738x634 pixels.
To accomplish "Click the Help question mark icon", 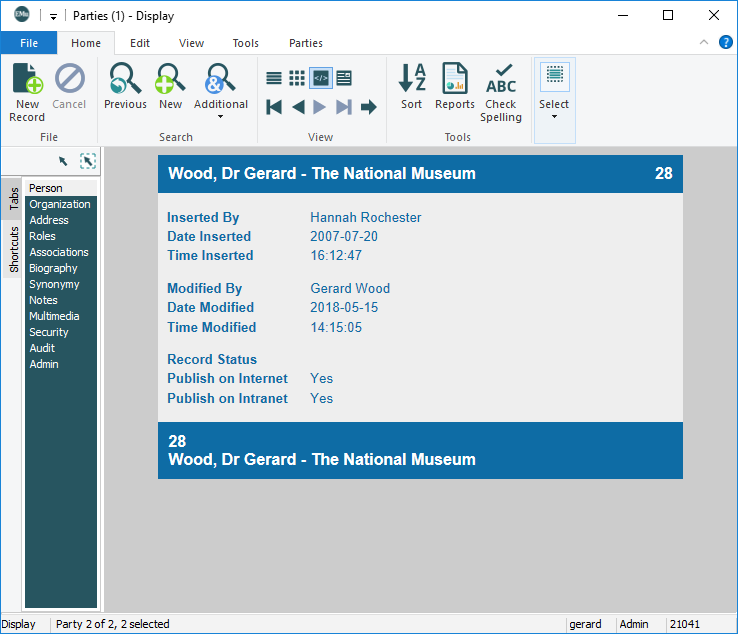I will click(726, 42).
